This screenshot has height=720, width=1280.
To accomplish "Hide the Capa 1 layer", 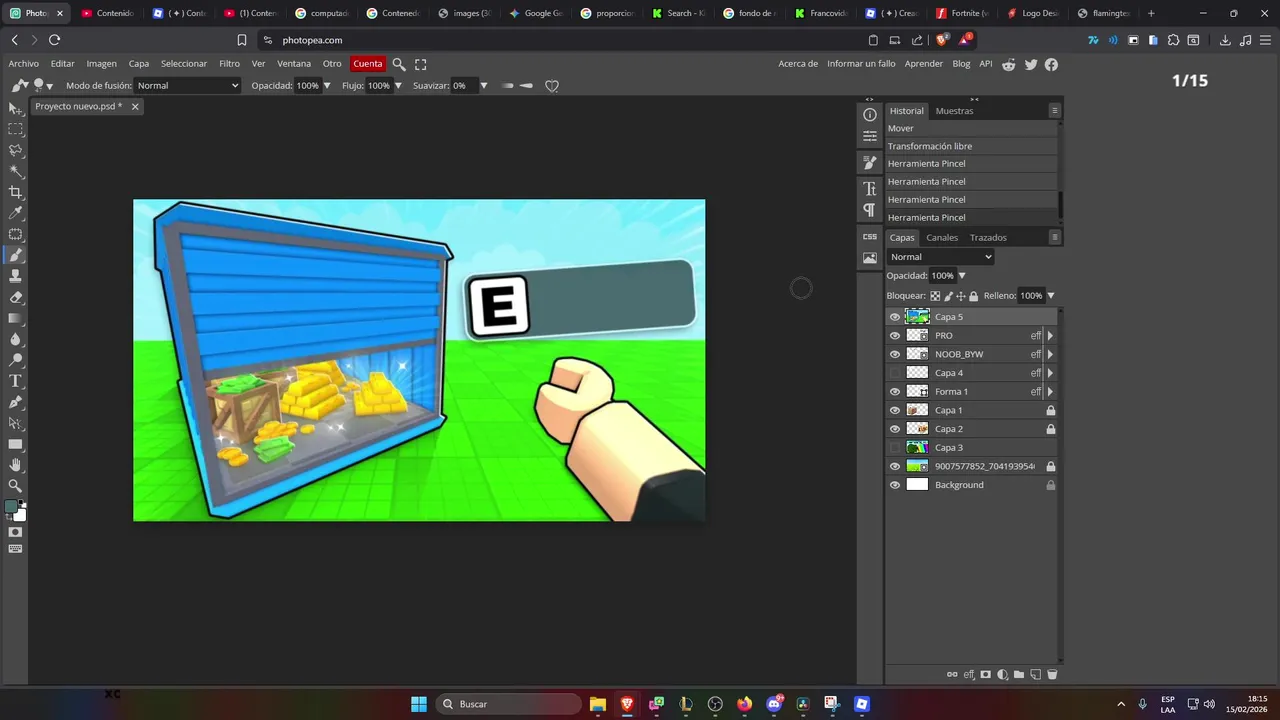I will coord(895,410).
